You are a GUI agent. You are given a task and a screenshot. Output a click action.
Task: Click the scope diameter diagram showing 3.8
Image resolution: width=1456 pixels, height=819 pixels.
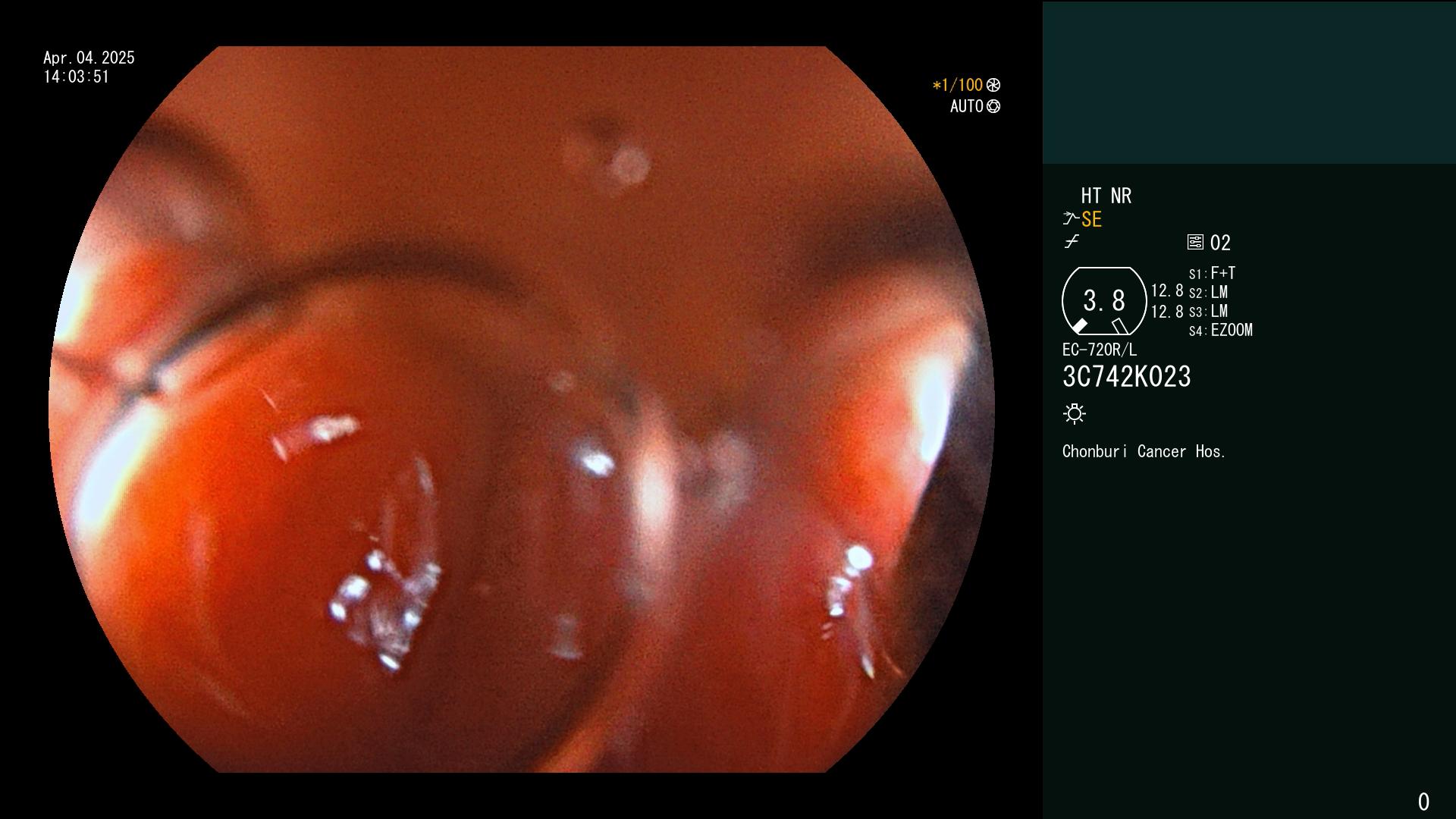1104,300
